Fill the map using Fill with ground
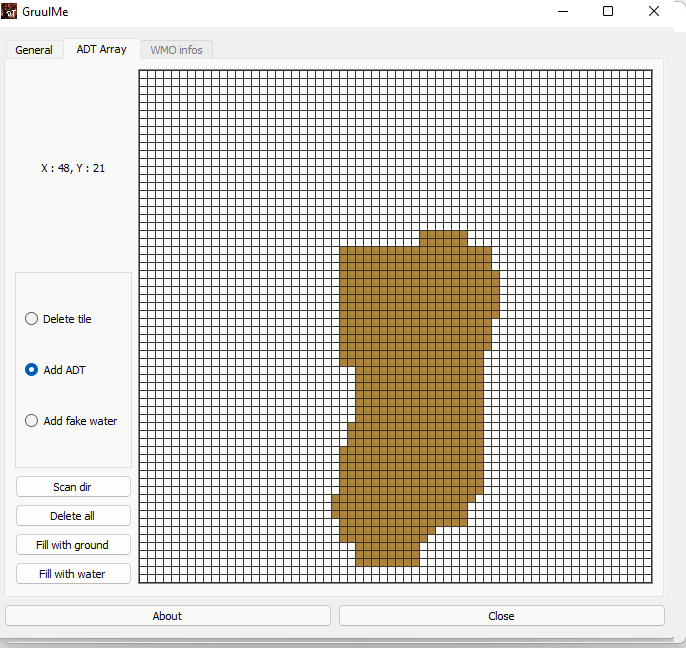This screenshot has height=648, width=686. (x=73, y=545)
